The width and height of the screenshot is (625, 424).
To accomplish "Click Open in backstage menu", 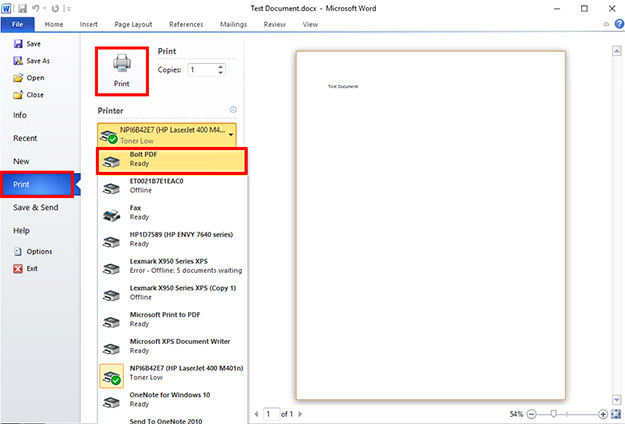I will (29, 78).
